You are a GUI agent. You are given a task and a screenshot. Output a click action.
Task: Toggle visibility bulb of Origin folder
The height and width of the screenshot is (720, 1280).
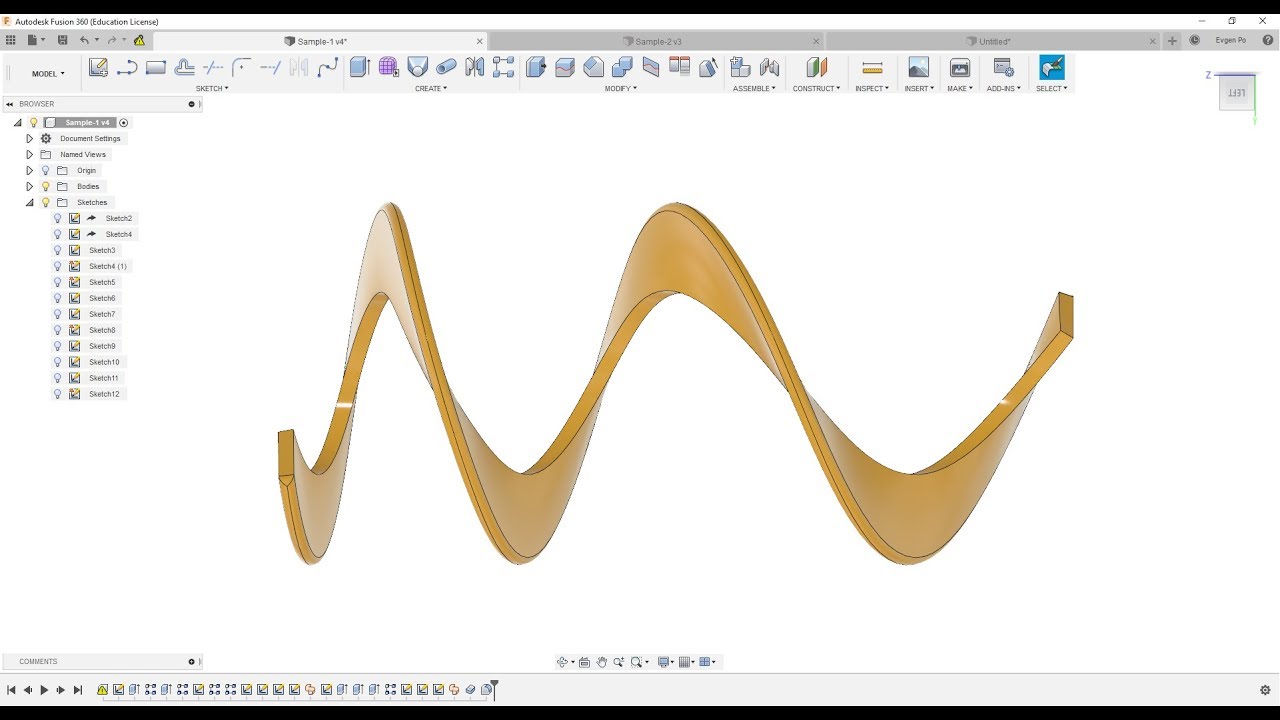point(45,170)
